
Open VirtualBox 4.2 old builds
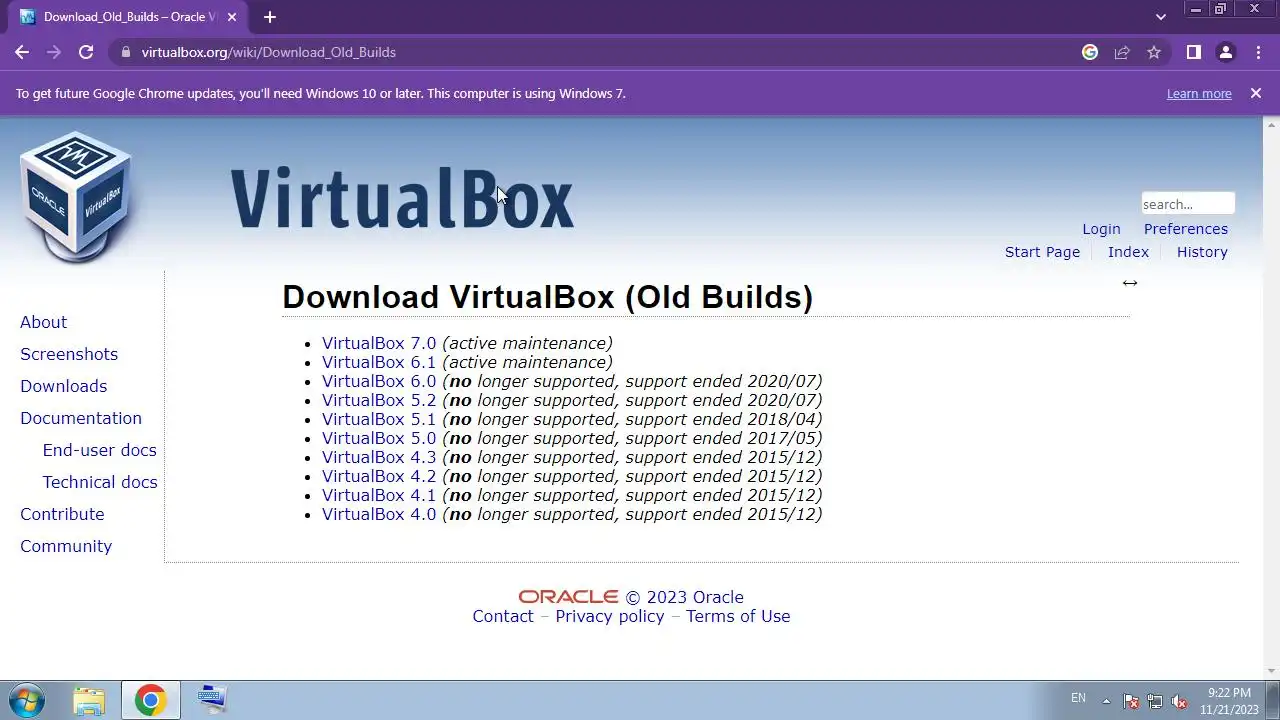[379, 476]
